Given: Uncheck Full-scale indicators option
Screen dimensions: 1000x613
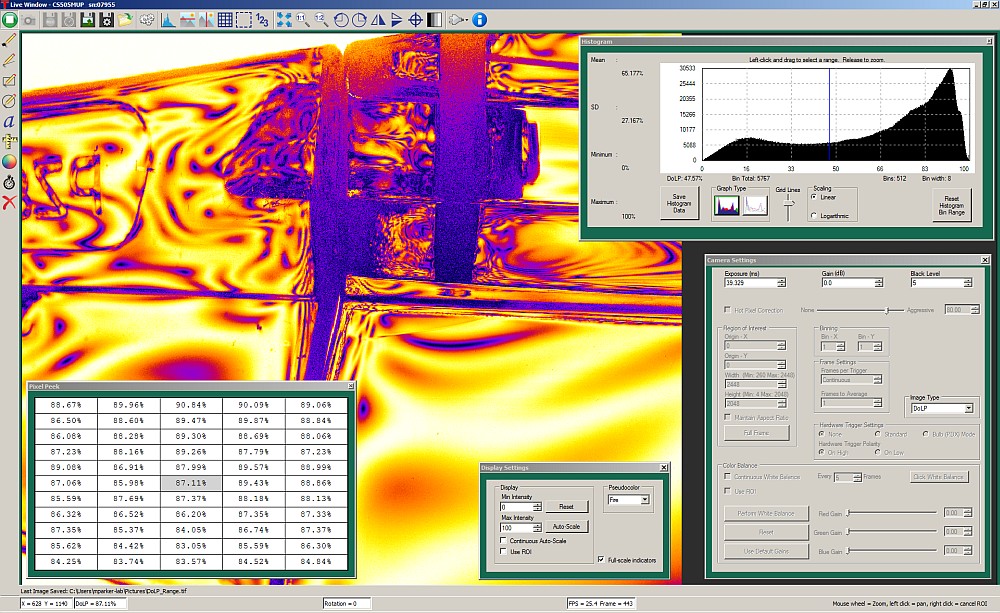Looking at the screenshot, I should pos(600,560).
